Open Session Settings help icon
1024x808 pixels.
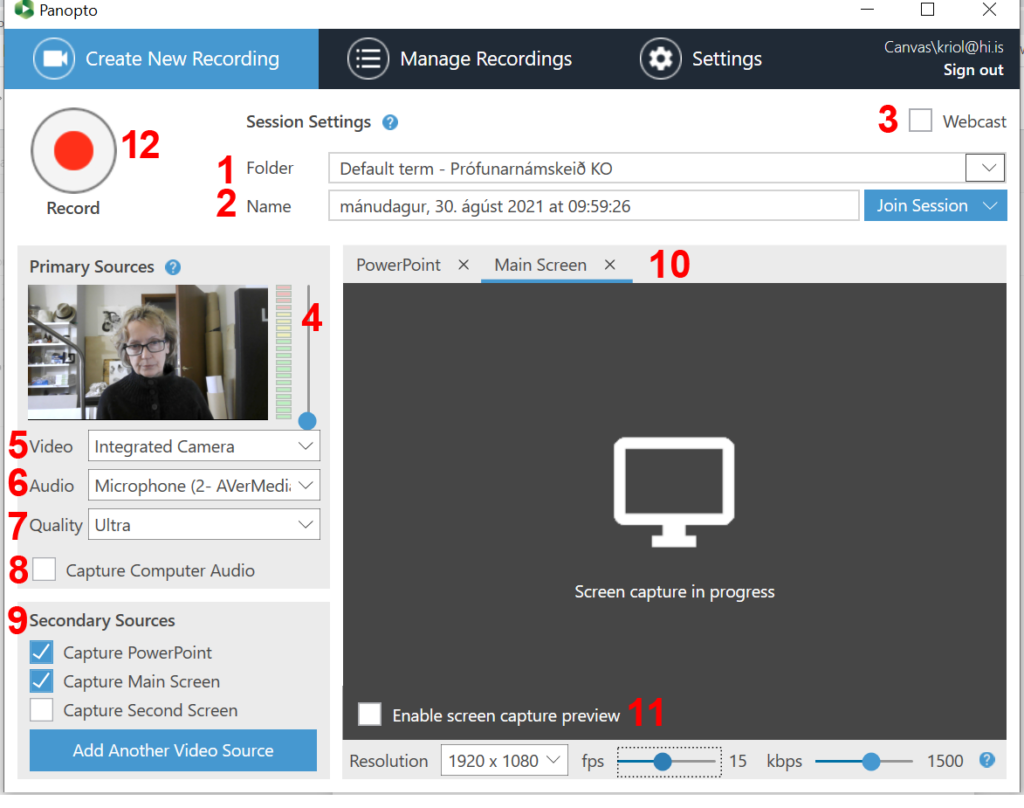[390, 122]
